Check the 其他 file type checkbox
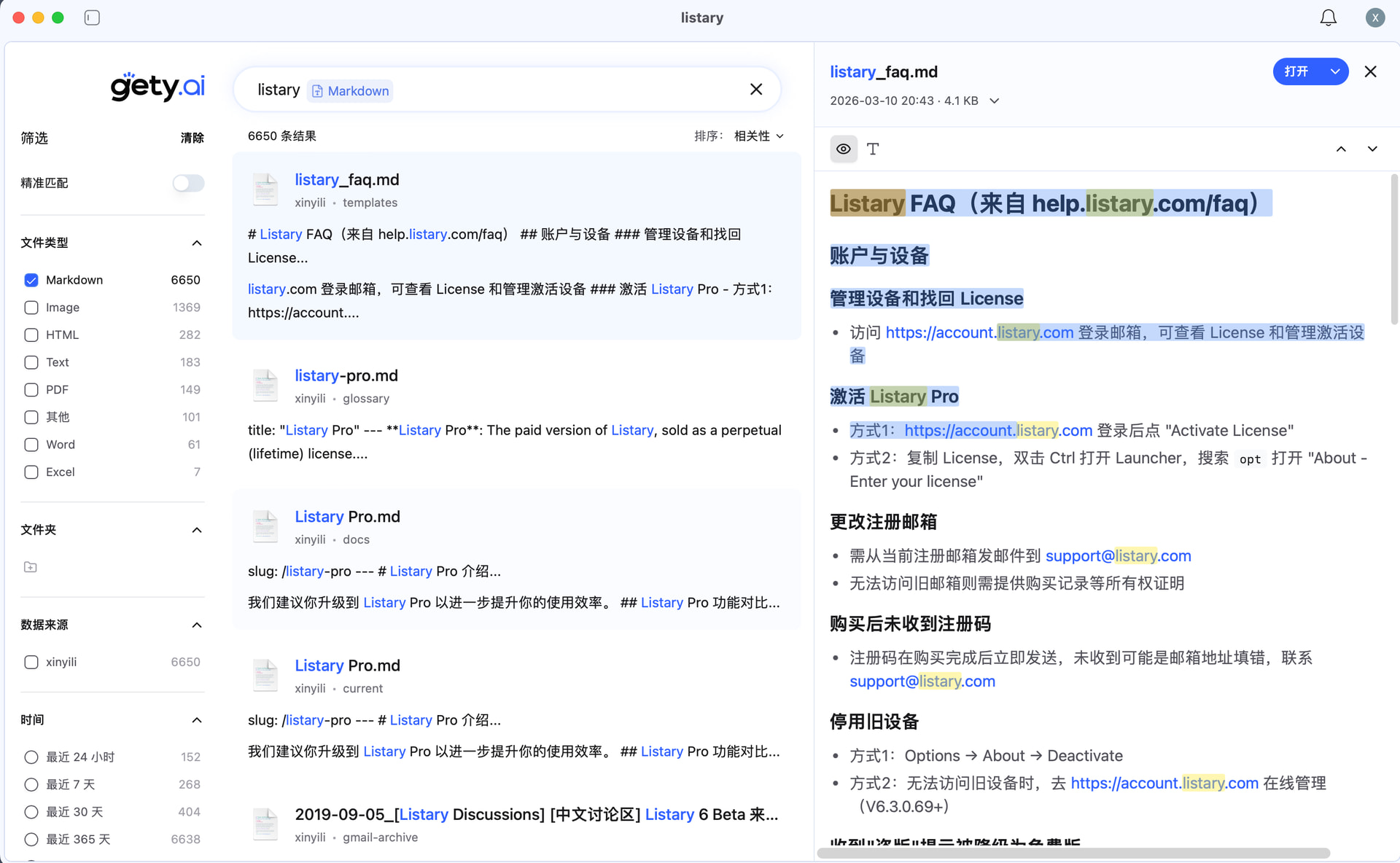The image size is (1400, 863). click(31, 417)
